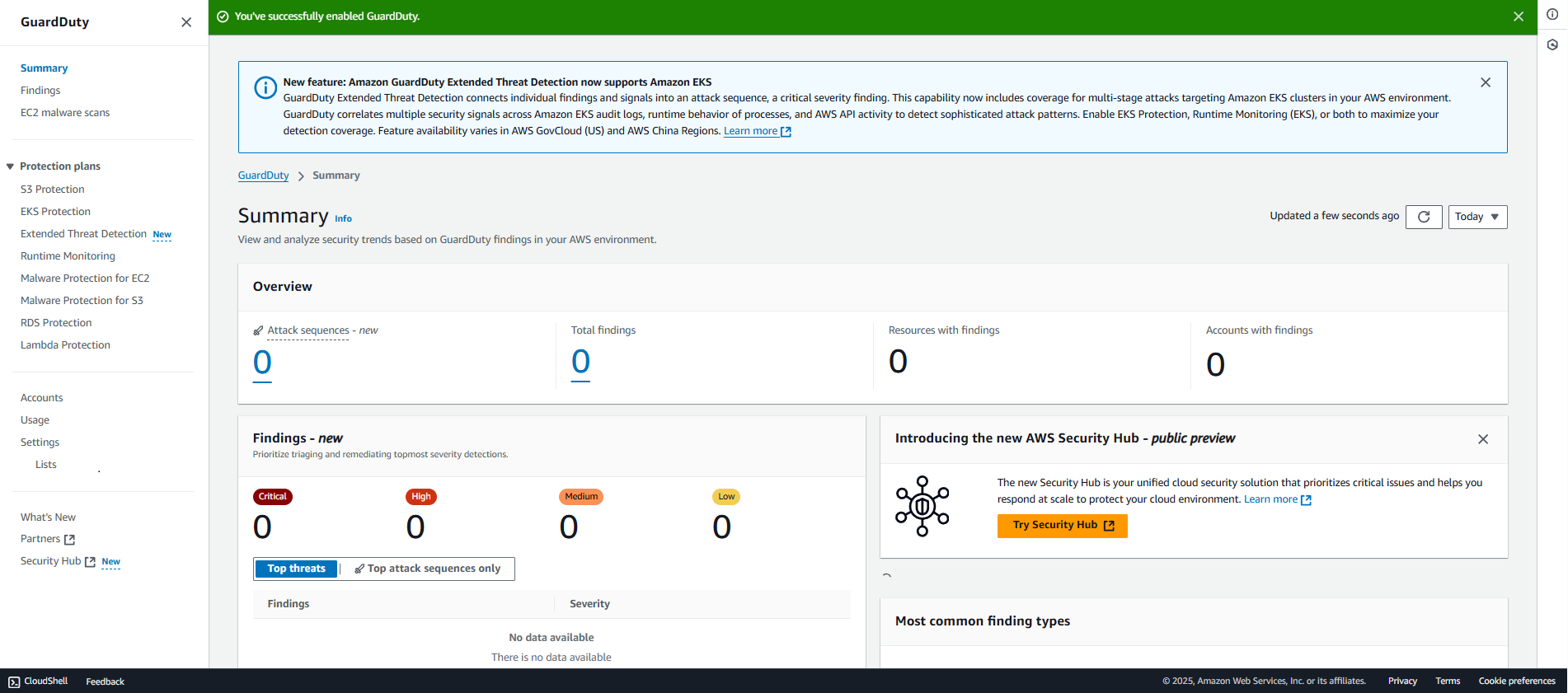Click the Accounts with findings label
Screen dimensions: 1568x693
(x=1259, y=330)
